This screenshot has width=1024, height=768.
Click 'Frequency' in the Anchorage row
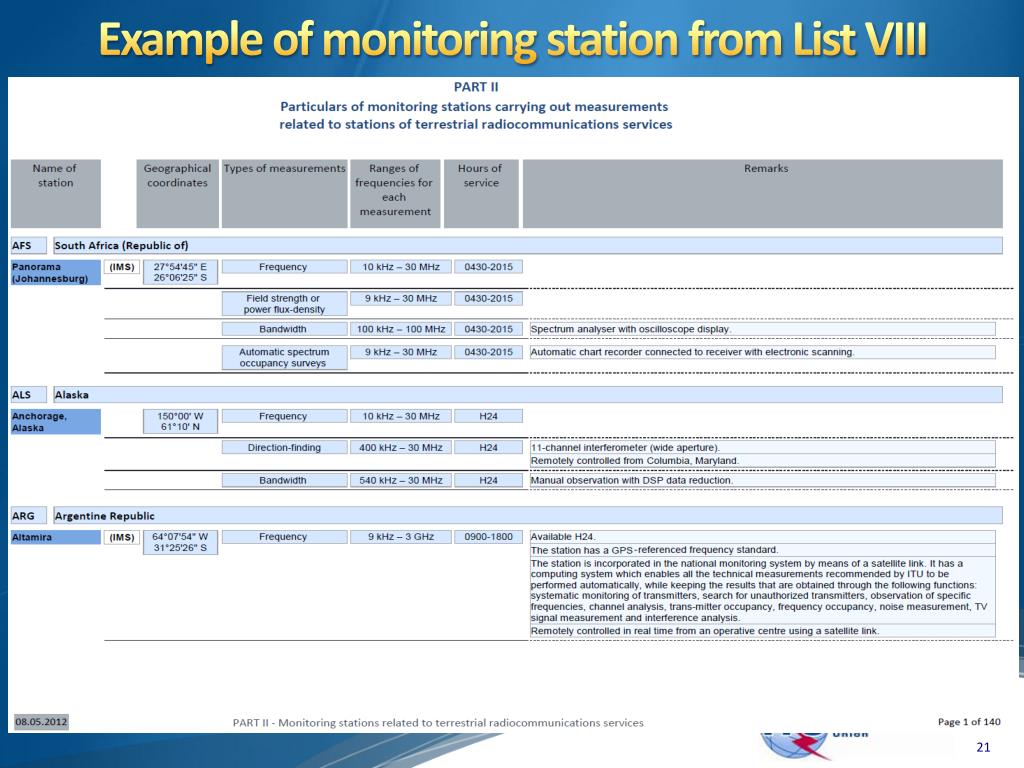284,416
